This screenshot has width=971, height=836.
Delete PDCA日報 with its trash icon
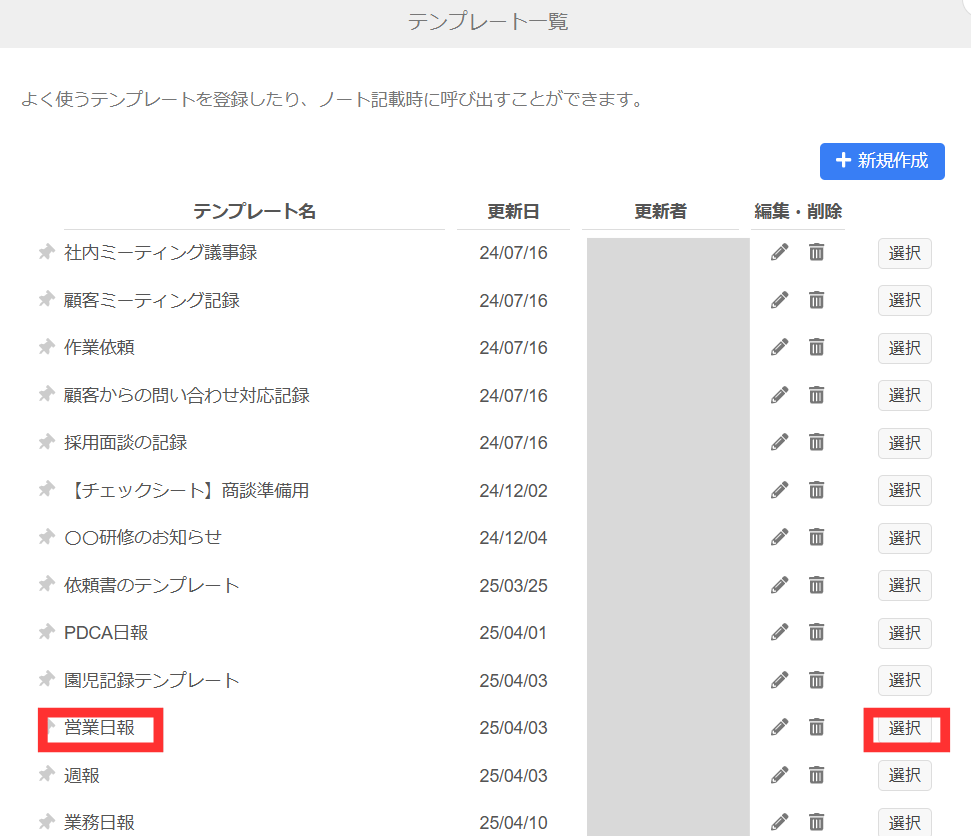tap(816, 632)
